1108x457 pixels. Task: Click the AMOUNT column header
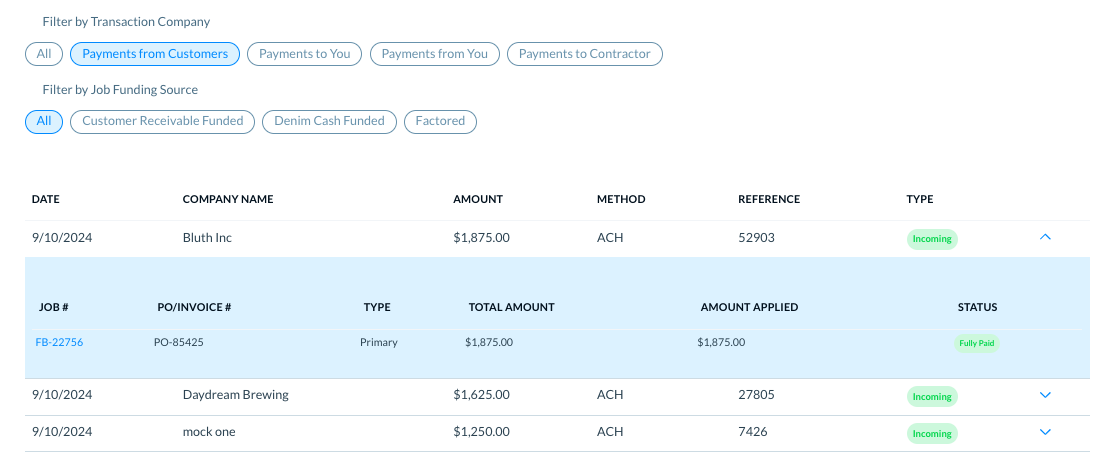pos(478,199)
